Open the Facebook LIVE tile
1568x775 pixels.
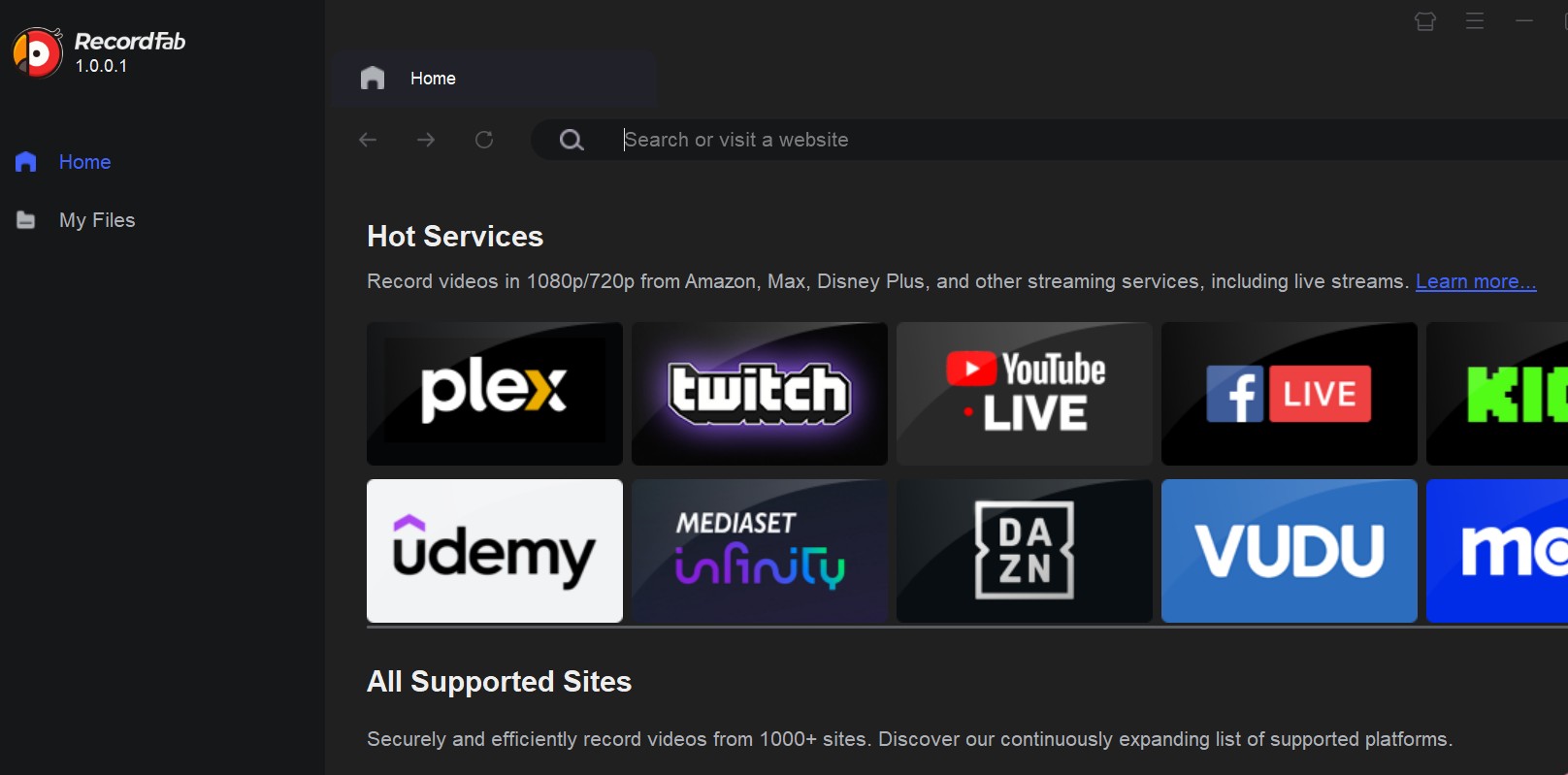click(x=1290, y=394)
